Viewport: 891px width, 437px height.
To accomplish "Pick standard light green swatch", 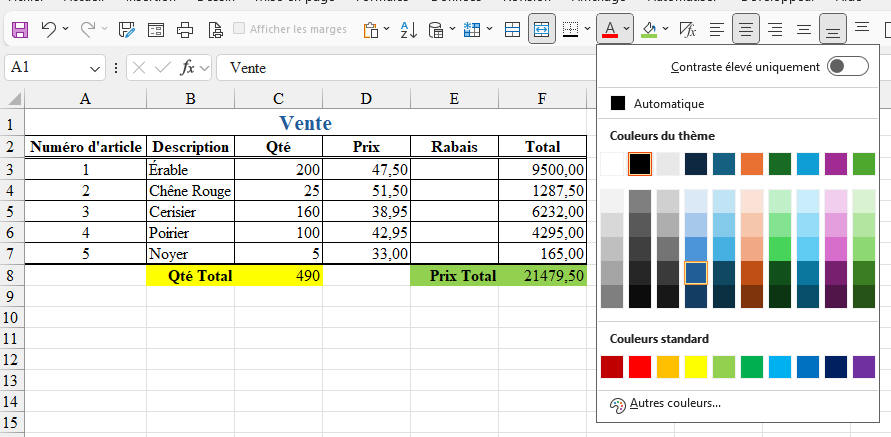I will [x=724, y=367].
